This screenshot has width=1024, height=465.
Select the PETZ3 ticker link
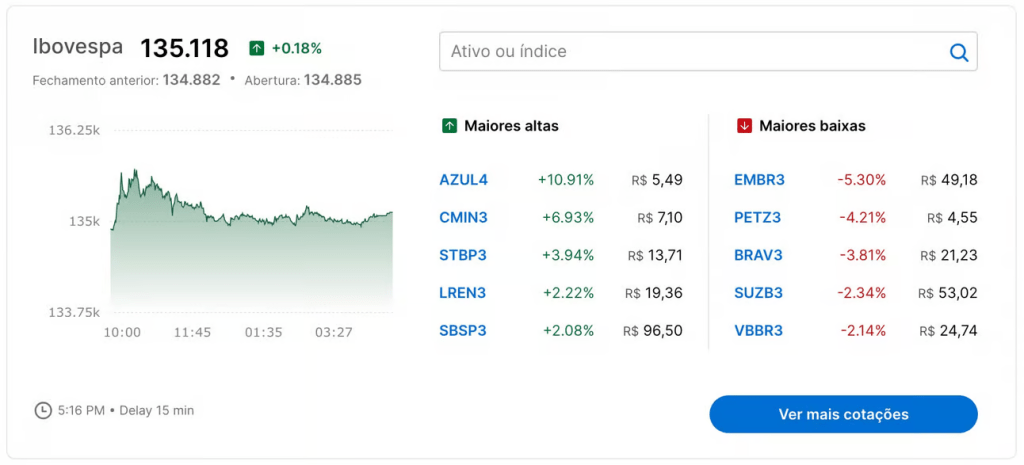[x=757, y=218]
